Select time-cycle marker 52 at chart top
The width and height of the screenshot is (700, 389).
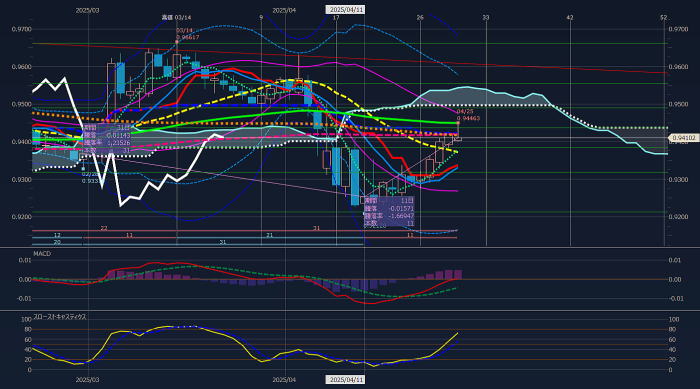pos(663,17)
